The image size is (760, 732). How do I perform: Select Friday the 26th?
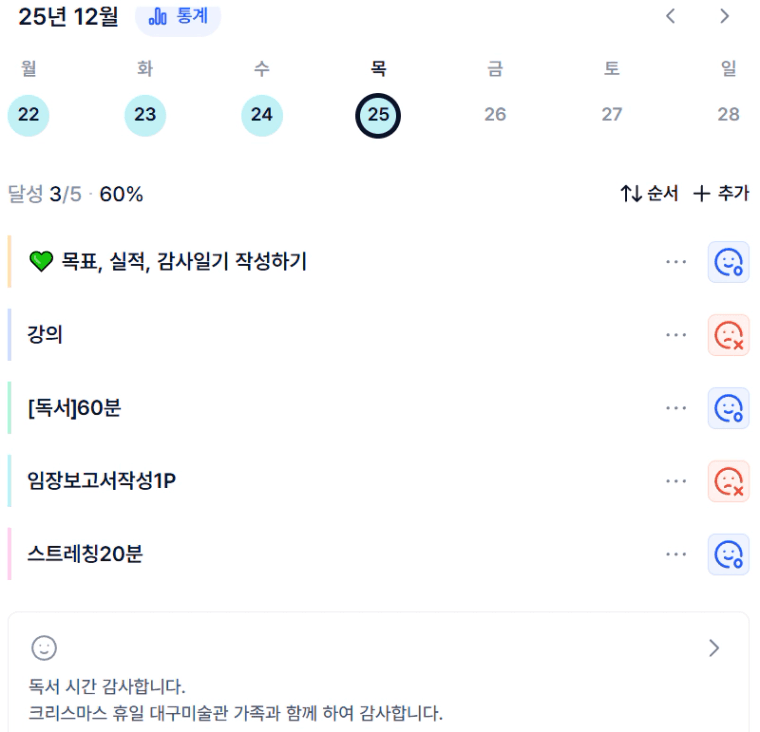pyautogui.click(x=495, y=114)
